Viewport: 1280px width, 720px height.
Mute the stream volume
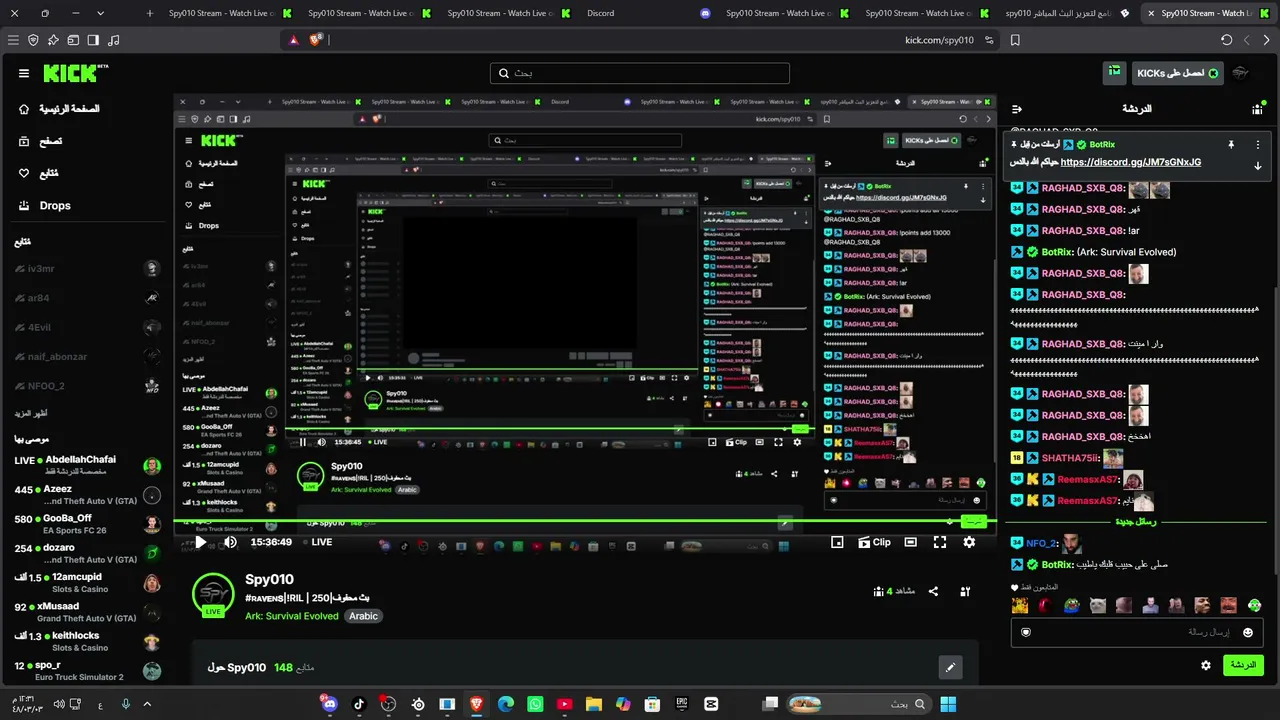click(x=230, y=542)
